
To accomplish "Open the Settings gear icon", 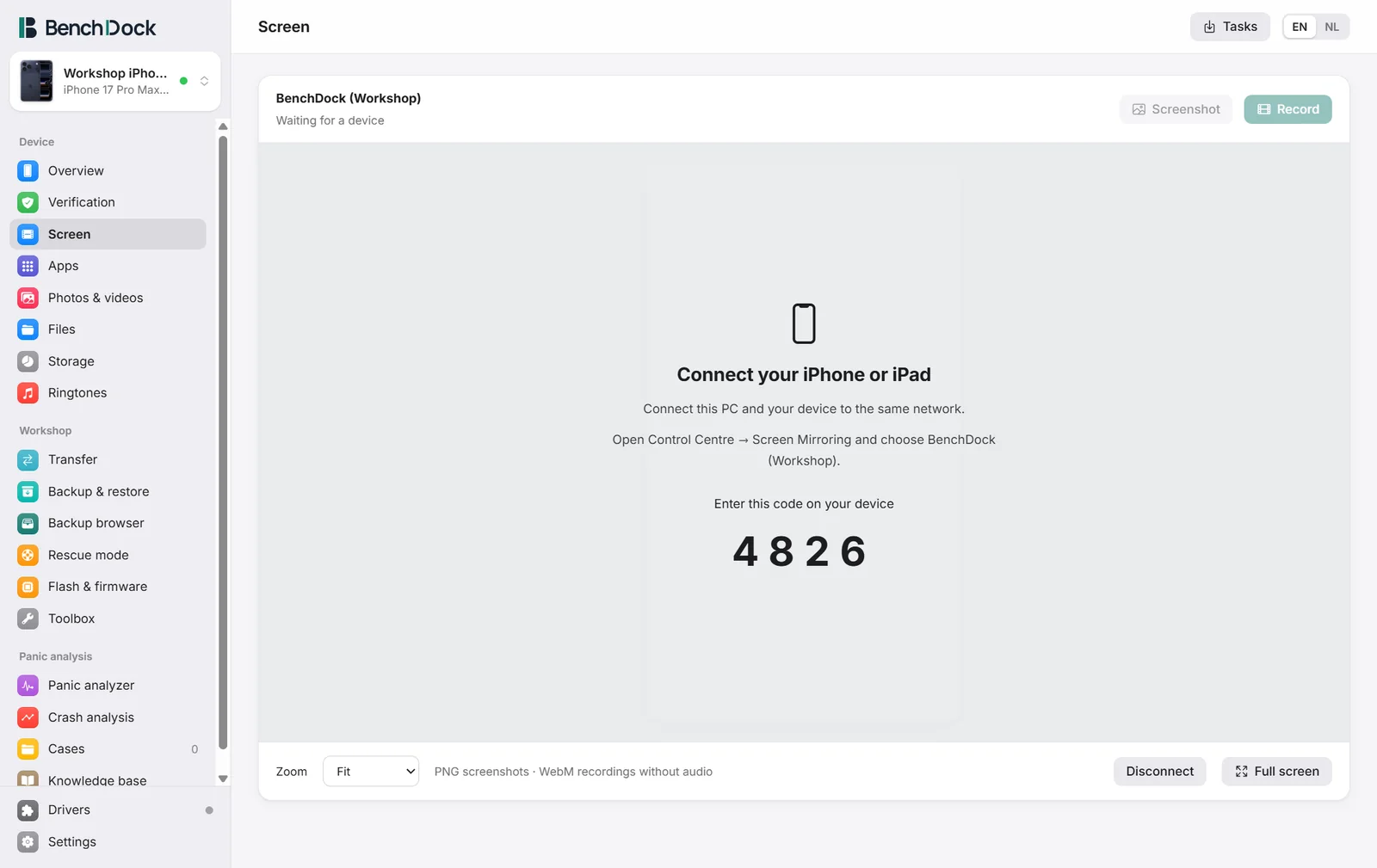I will pyautogui.click(x=28, y=842).
